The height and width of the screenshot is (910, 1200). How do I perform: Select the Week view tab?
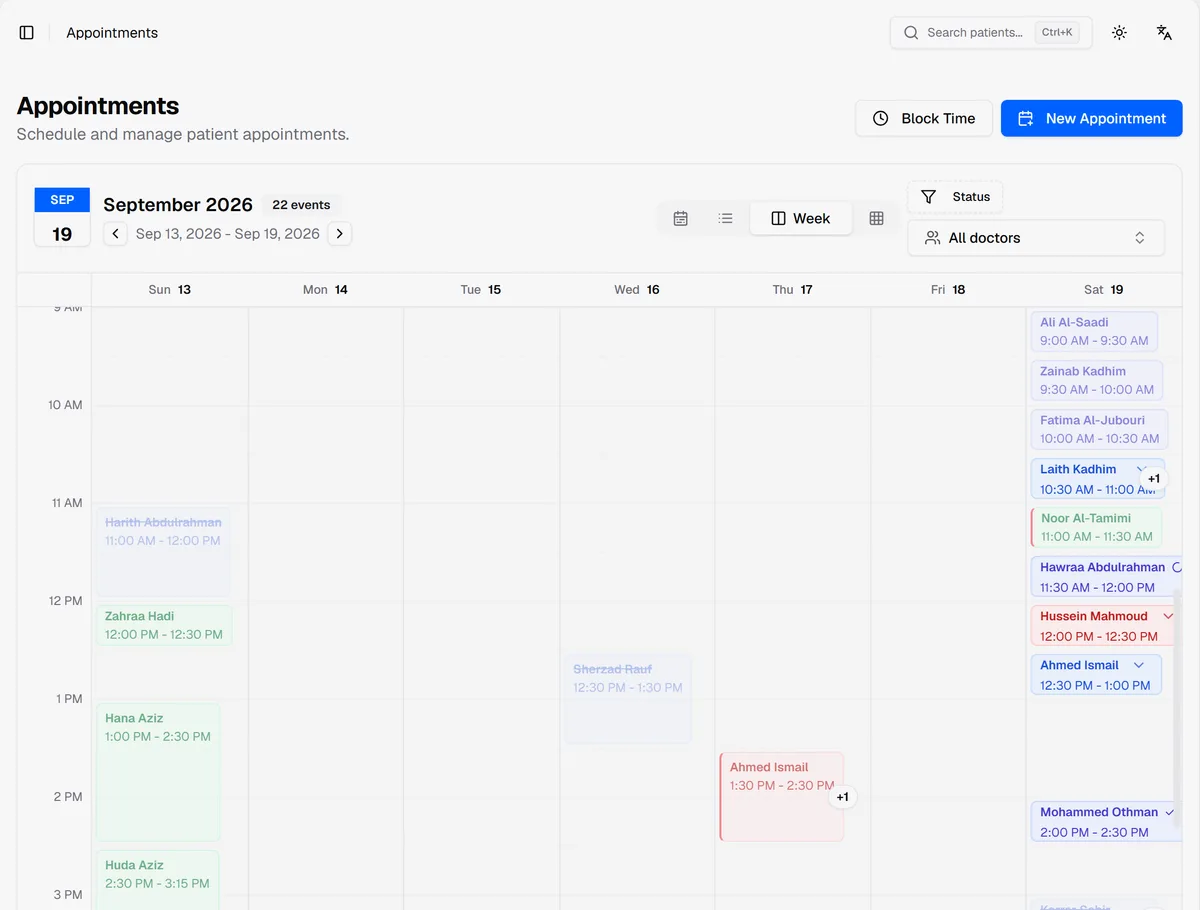pos(801,218)
